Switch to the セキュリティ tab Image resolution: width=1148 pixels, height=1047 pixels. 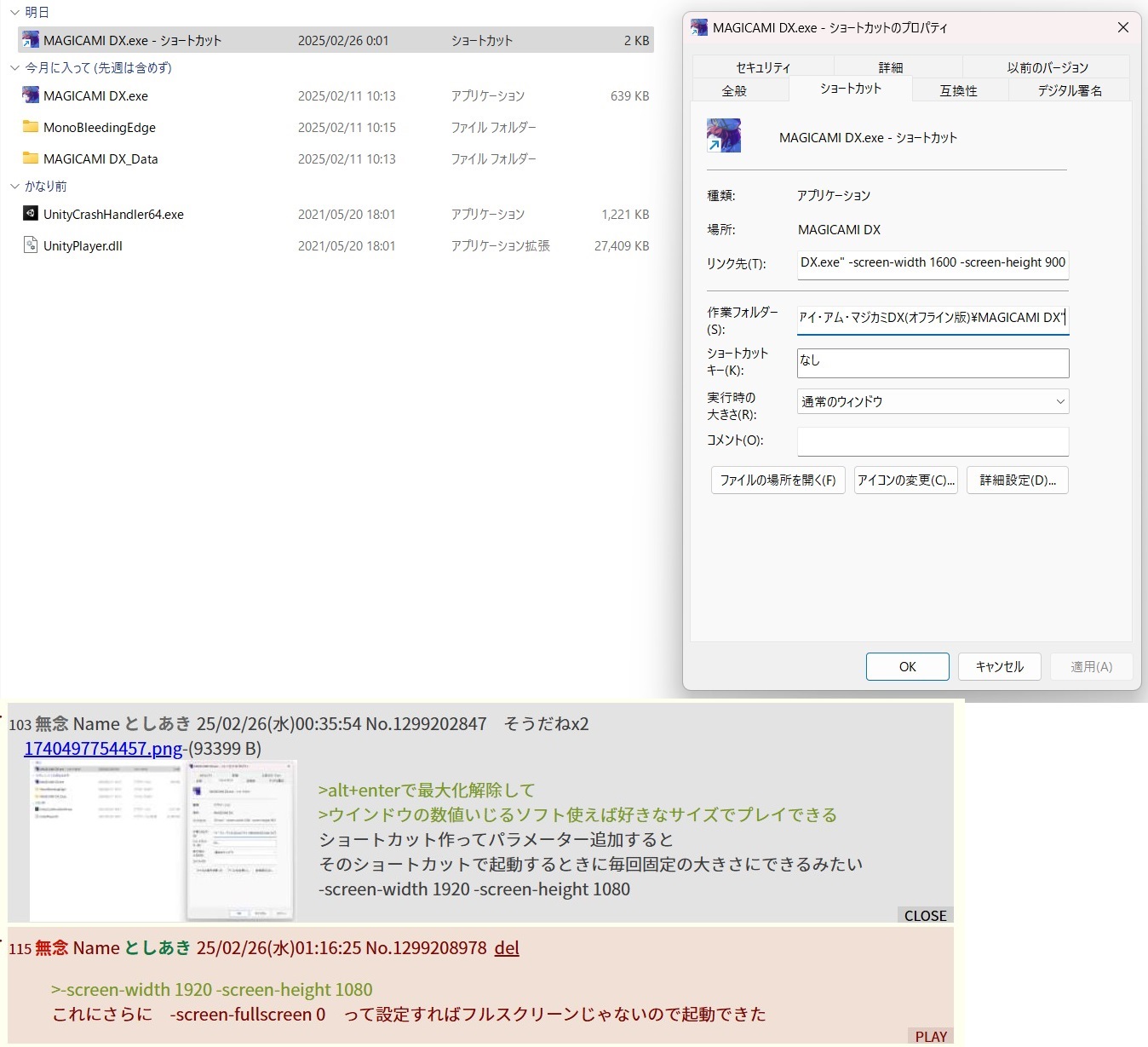(763, 67)
